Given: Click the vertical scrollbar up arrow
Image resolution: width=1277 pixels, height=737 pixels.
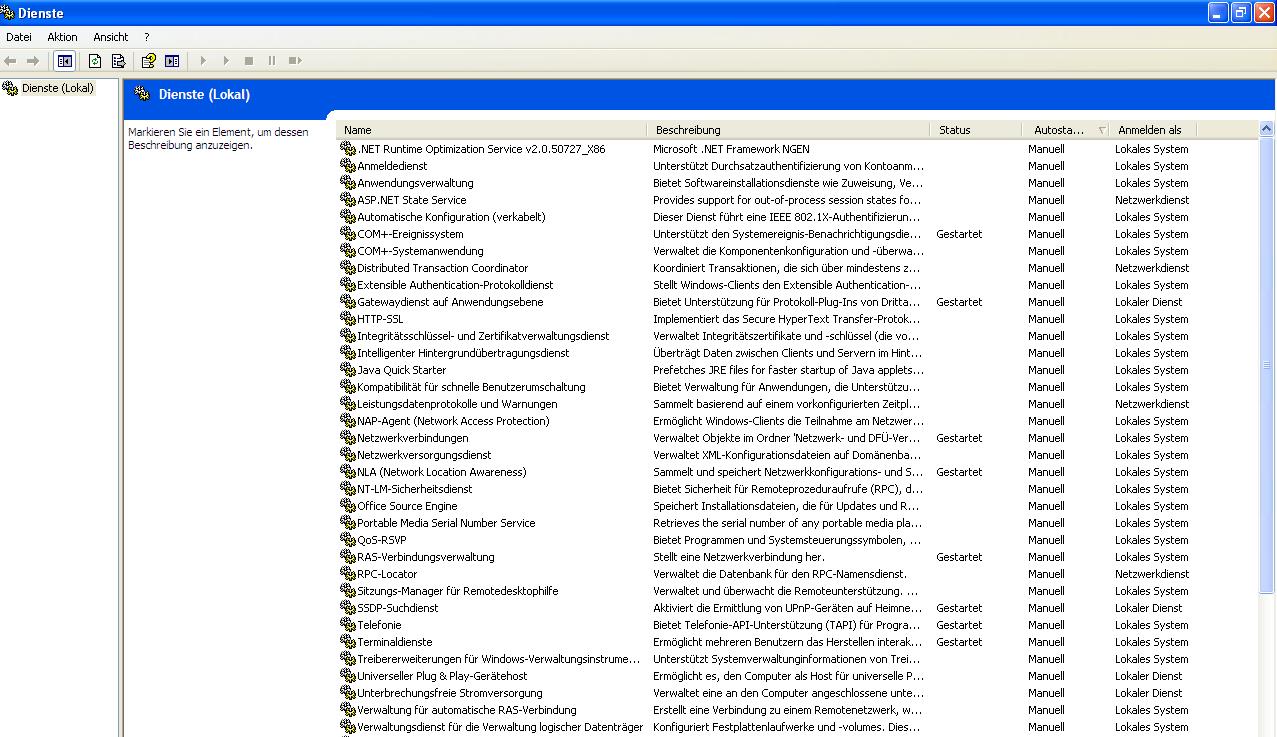Looking at the screenshot, I should (1267, 129).
